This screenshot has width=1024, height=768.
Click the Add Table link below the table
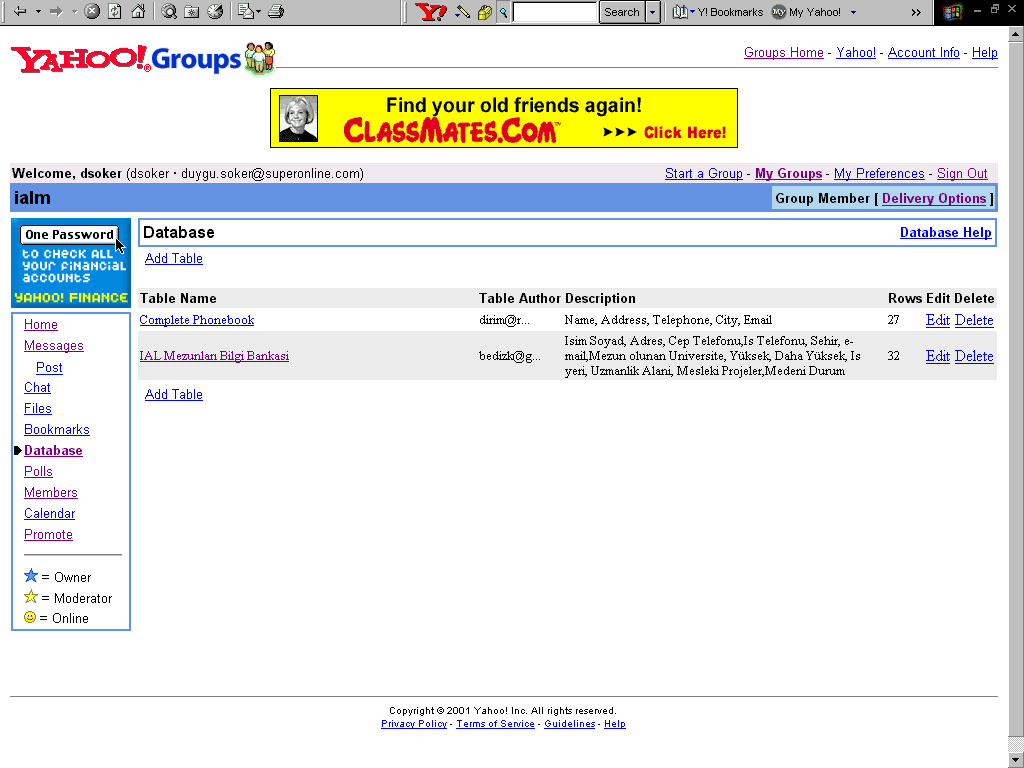click(174, 394)
